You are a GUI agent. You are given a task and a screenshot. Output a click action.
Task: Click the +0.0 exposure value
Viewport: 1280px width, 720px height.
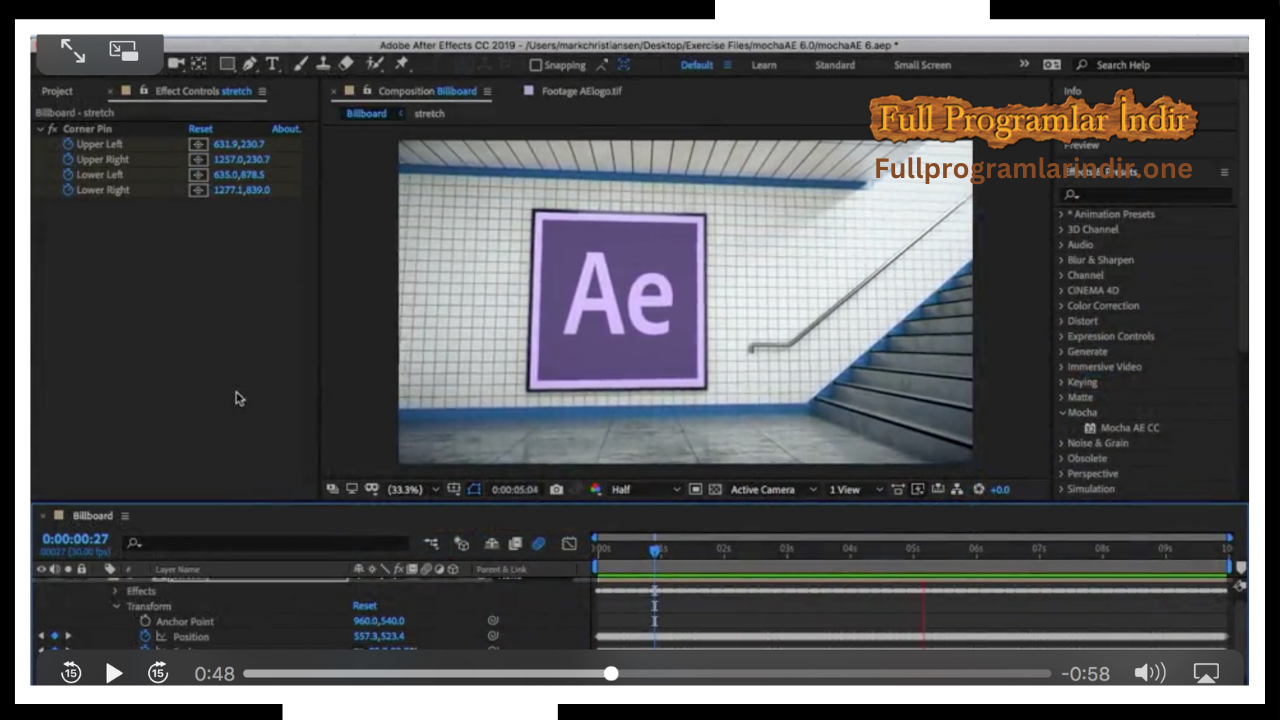[1000, 490]
